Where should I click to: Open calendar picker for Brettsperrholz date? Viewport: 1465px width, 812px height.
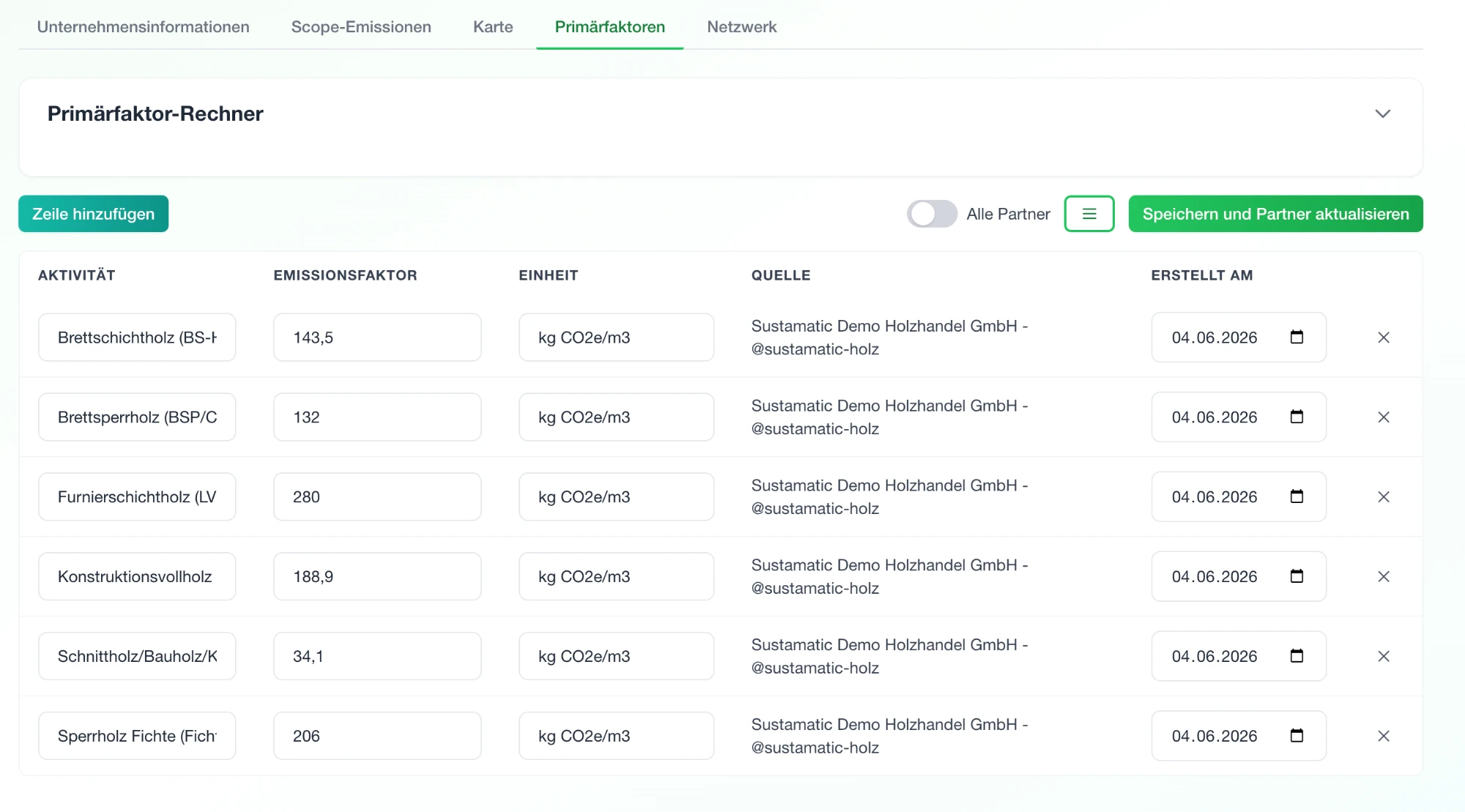click(x=1297, y=417)
